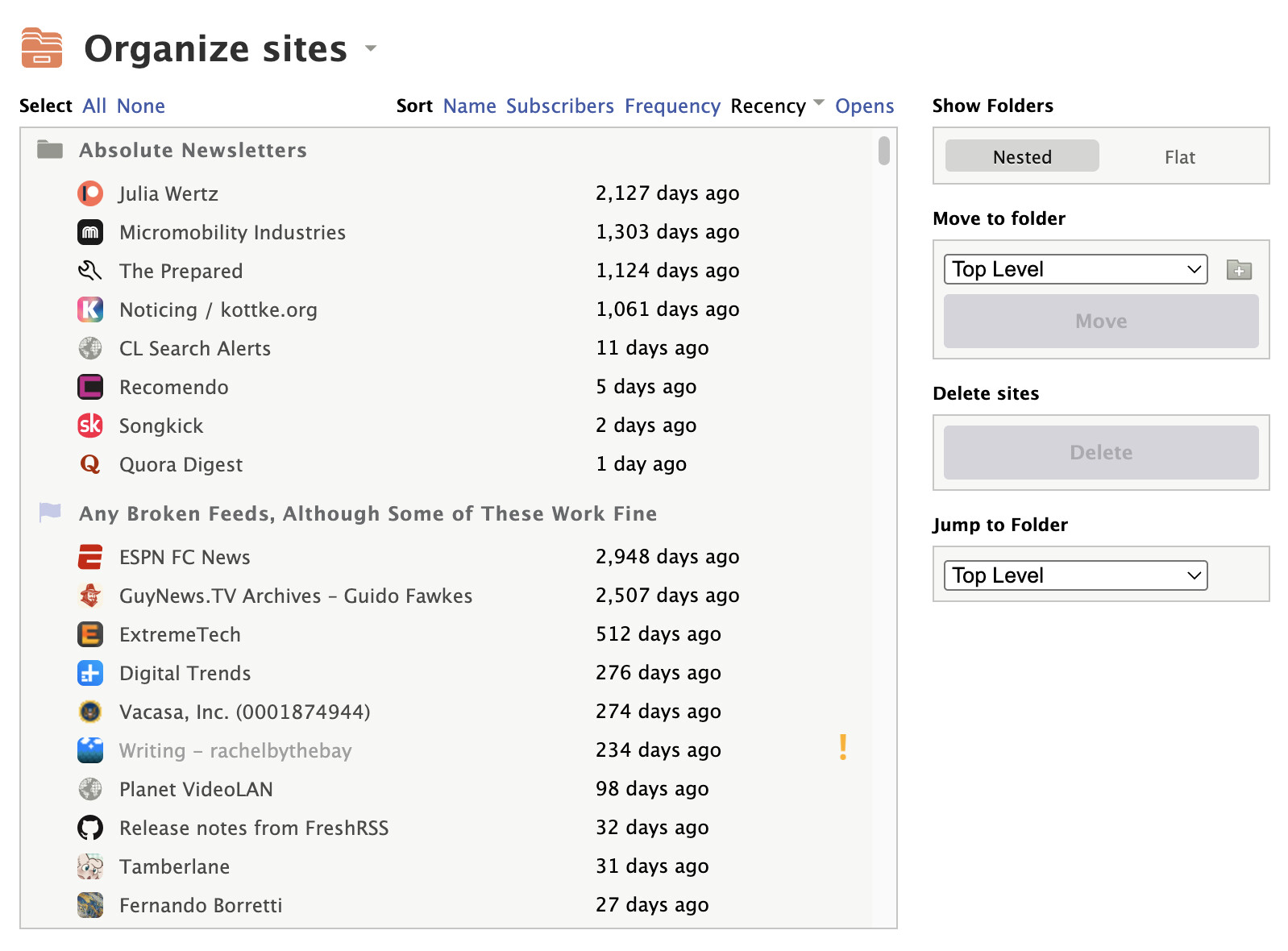
Task: Open the Jump to Folder dropdown
Action: 1075,575
